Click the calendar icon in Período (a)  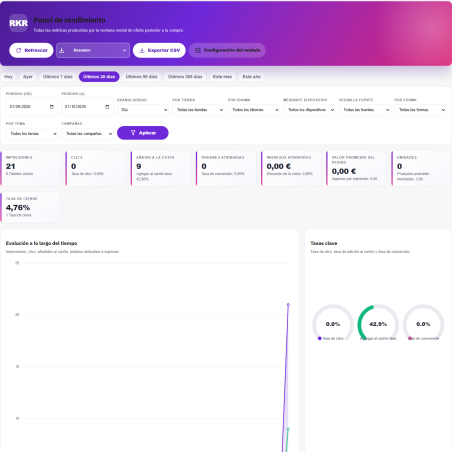click(x=107, y=107)
